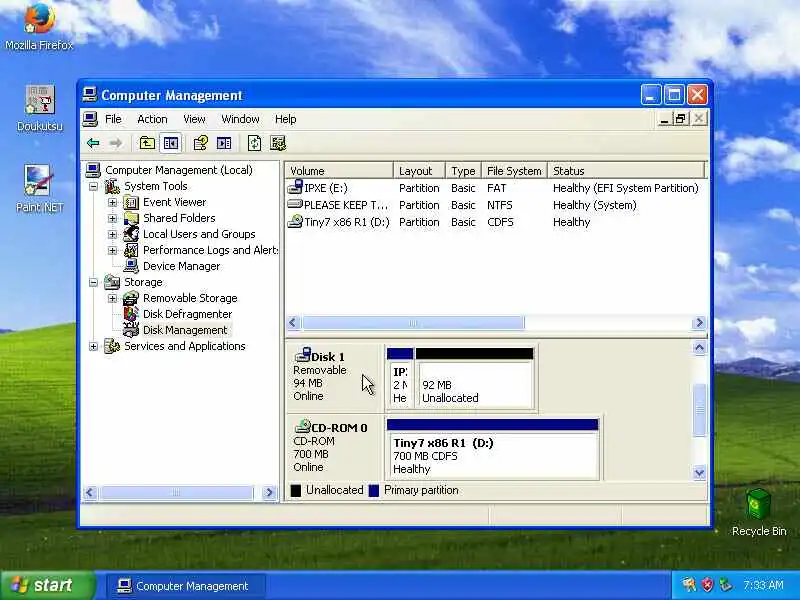
Task: Sort by the File System column header
Action: (514, 170)
